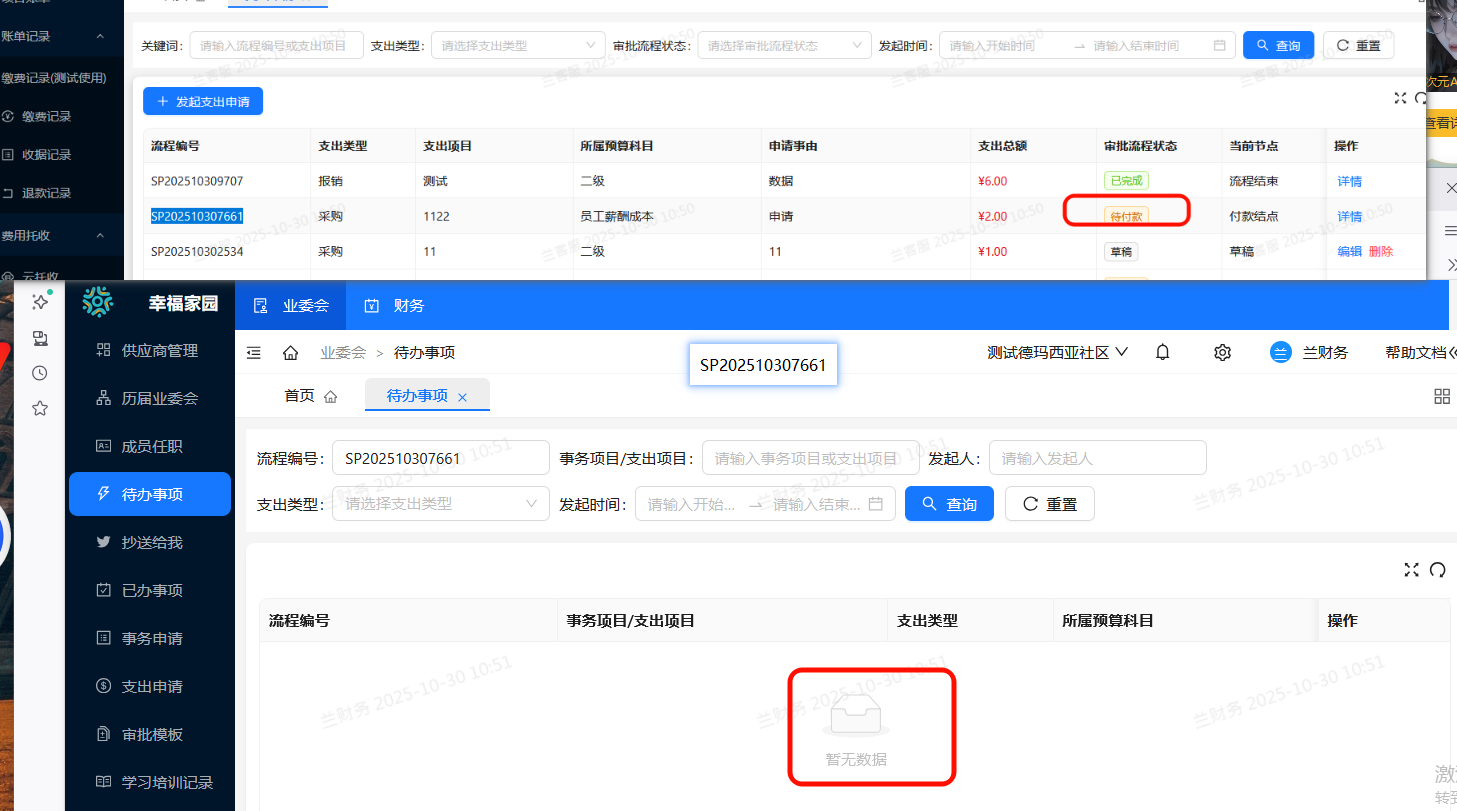The image size is (1457, 811).
Task: Open 支出申请 in the sidebar
Action: [x=151, y=686]
